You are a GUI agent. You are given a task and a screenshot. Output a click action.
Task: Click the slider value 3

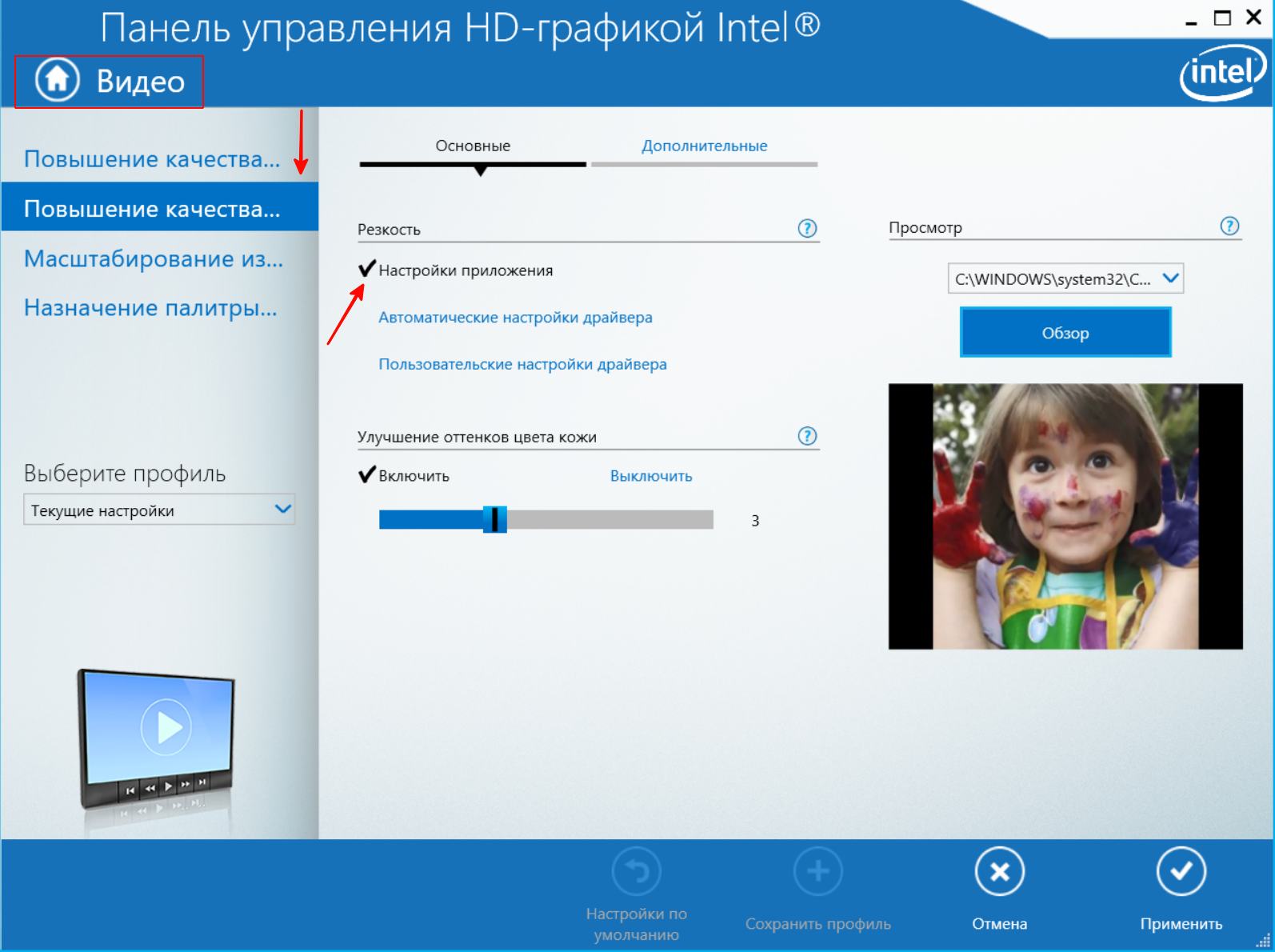[755, 521]
